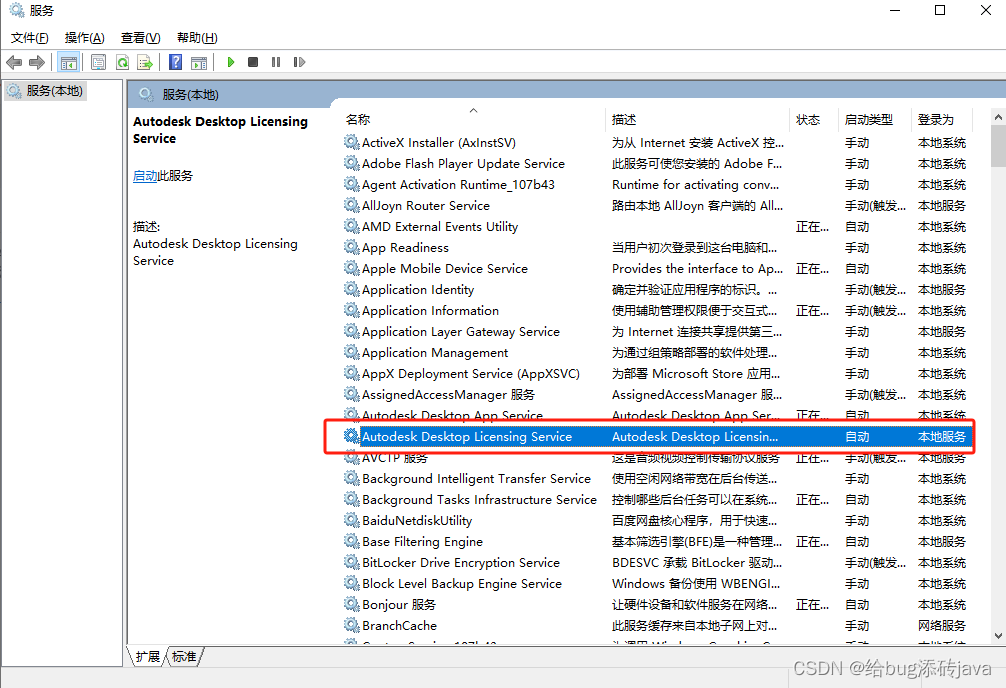1006x688 pixels.
Task: Open the Help question-mark toolbar icon
Action: [175, 62]
